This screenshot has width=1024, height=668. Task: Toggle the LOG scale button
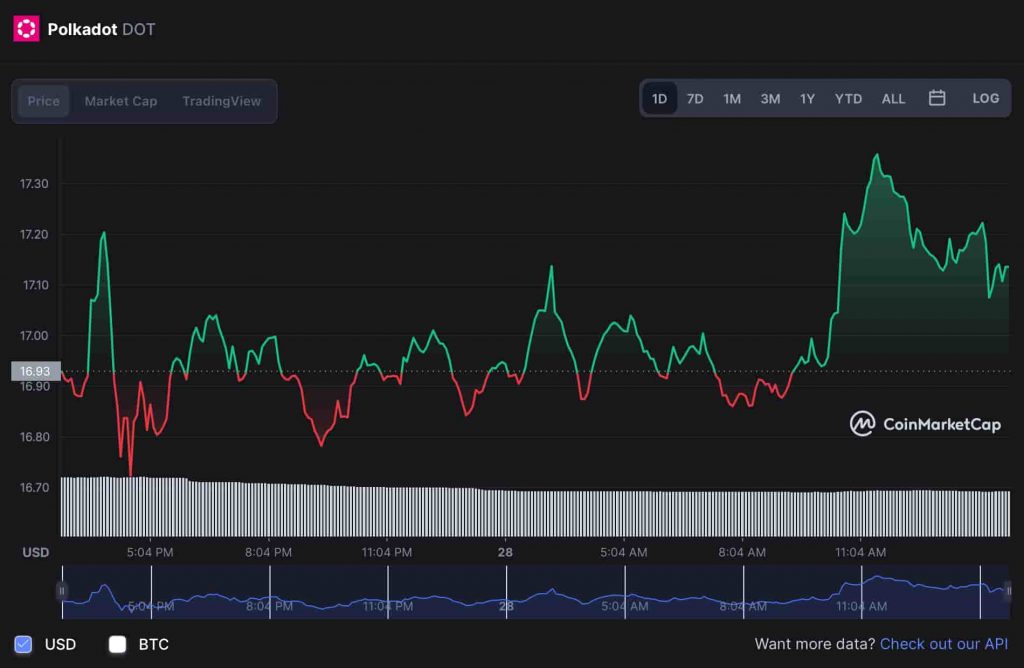(x=985, y=98)
